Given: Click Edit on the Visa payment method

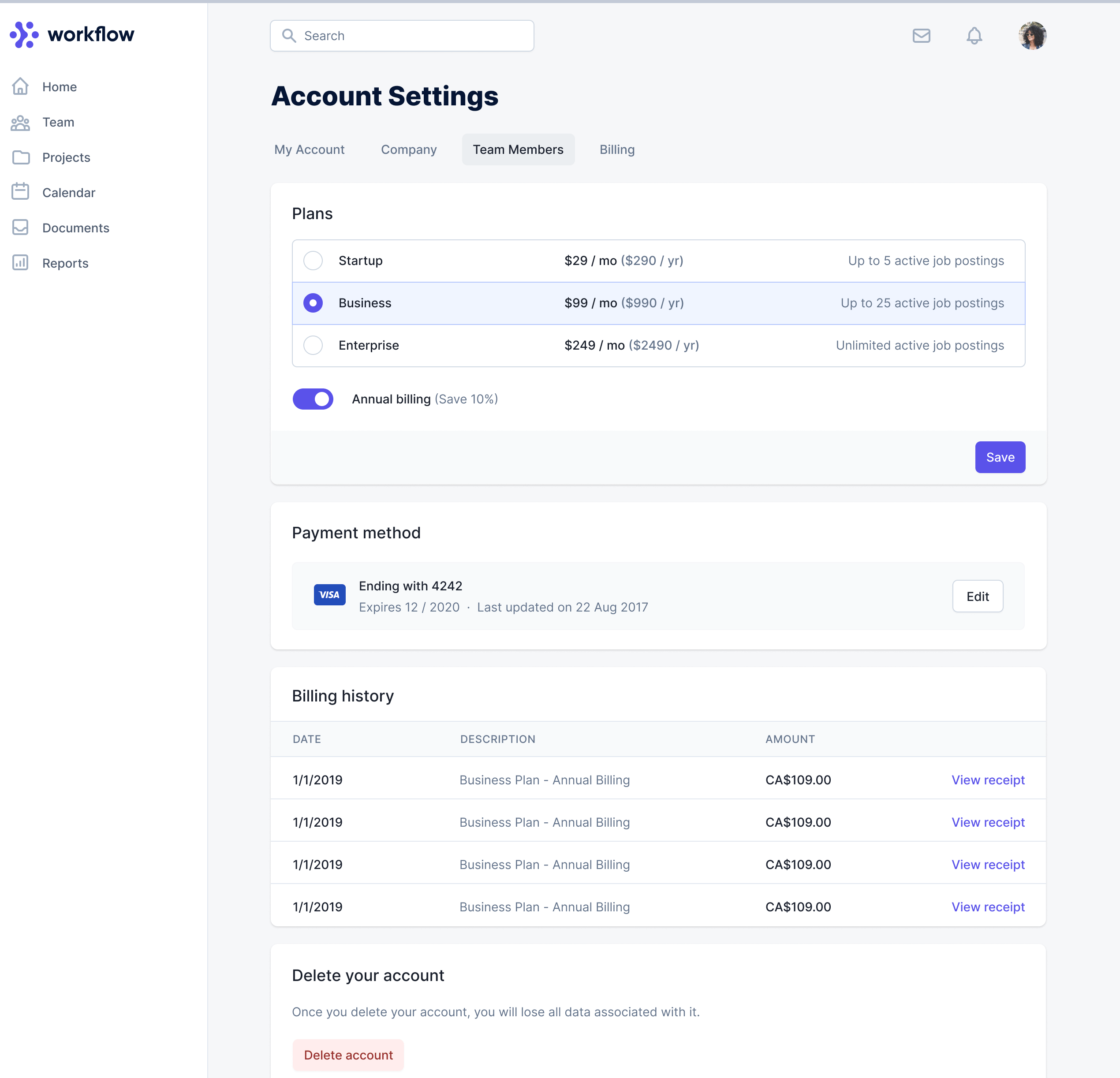Looking at the screenshot, I should 977,597.
